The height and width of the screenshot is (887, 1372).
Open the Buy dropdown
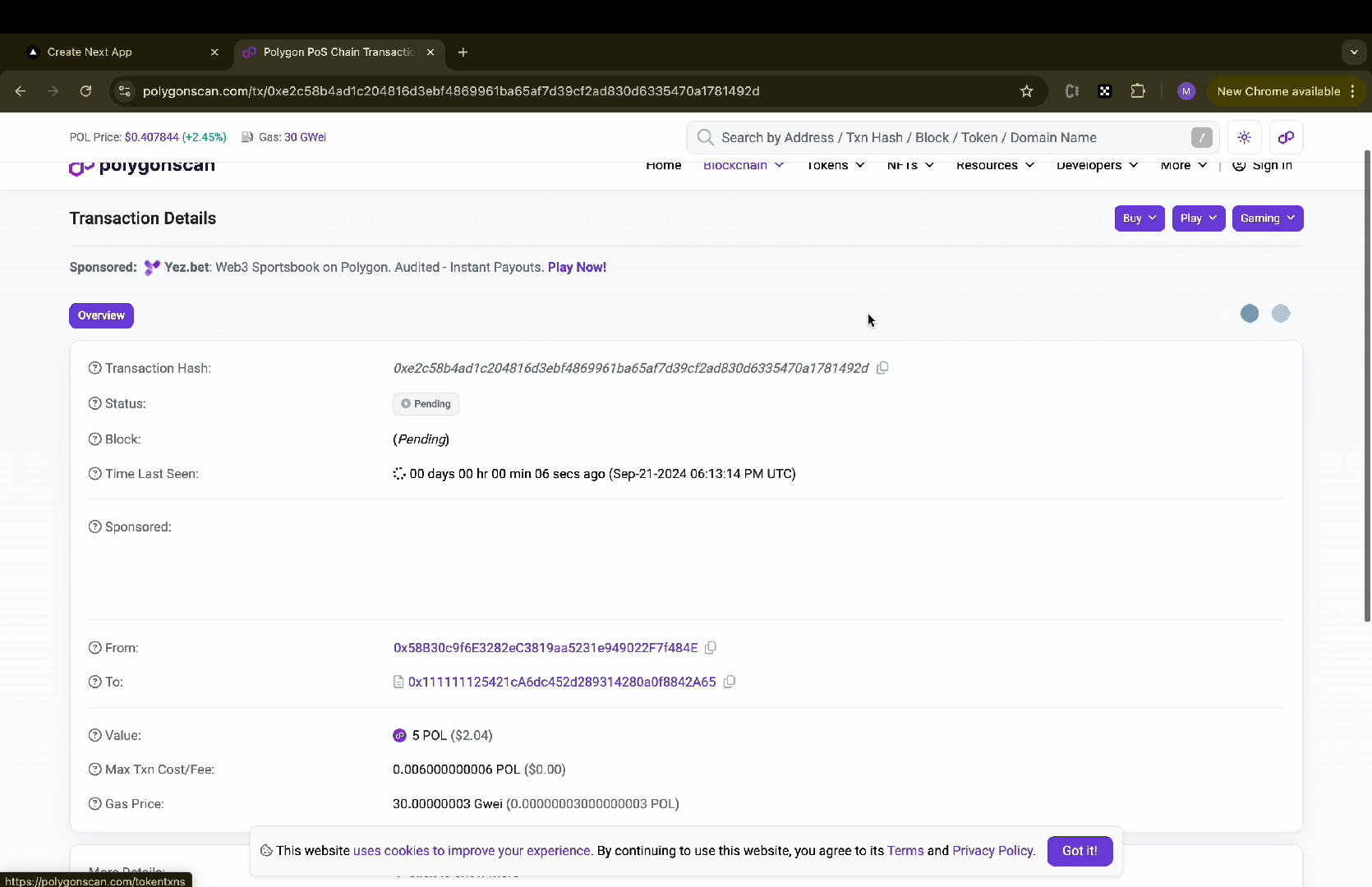(x=1139, y=218)
